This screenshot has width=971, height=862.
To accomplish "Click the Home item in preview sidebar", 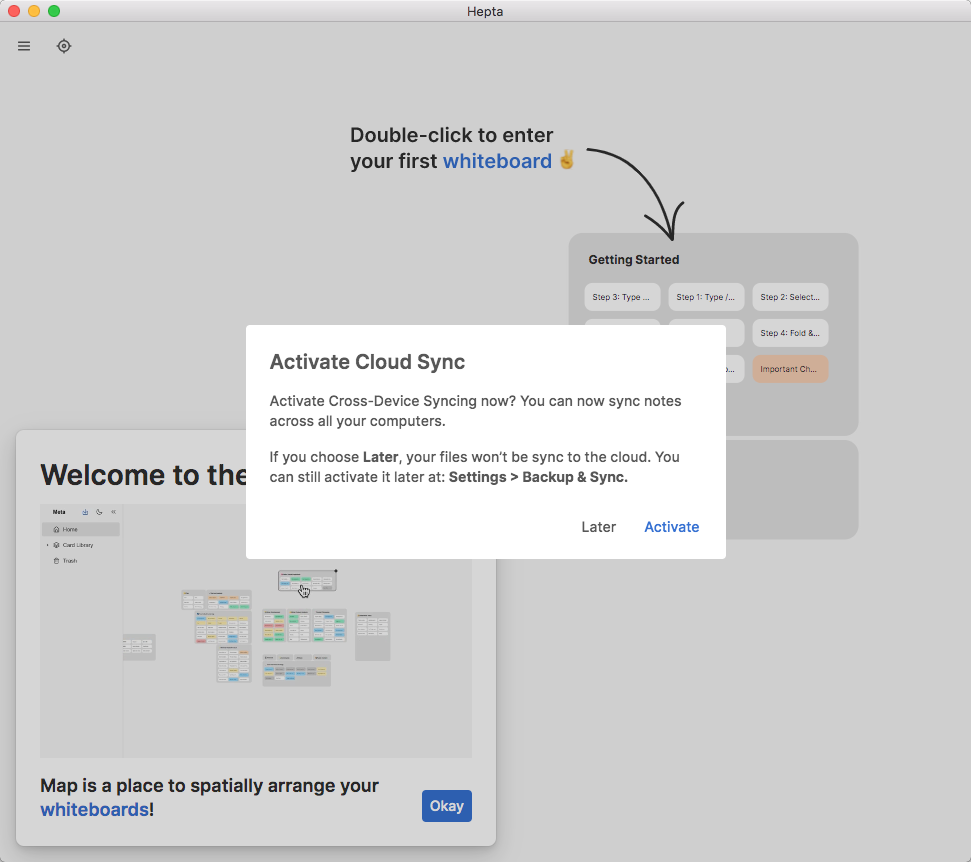I will coord(81,529).
